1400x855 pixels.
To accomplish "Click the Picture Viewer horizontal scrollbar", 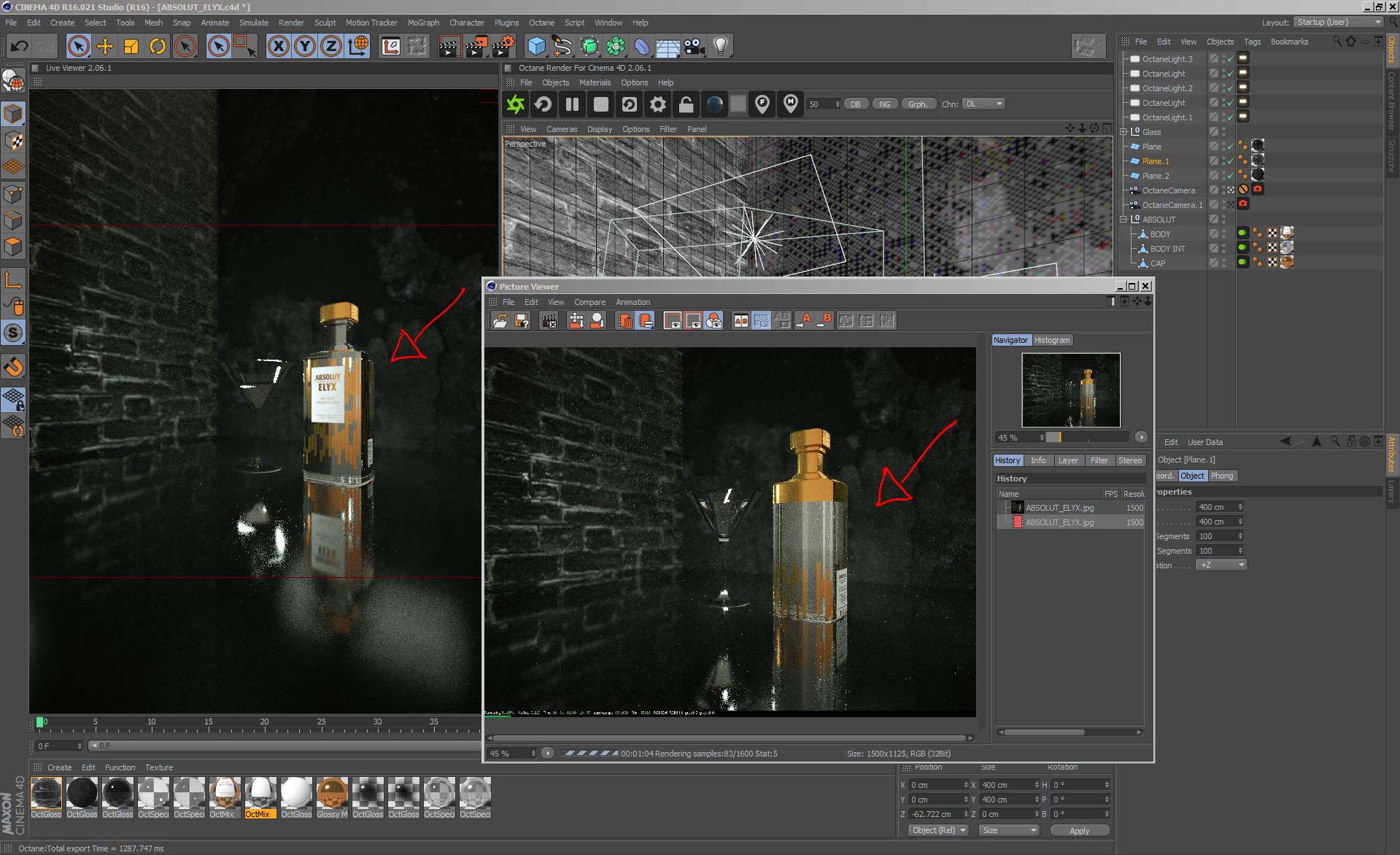I will point(730,738).
